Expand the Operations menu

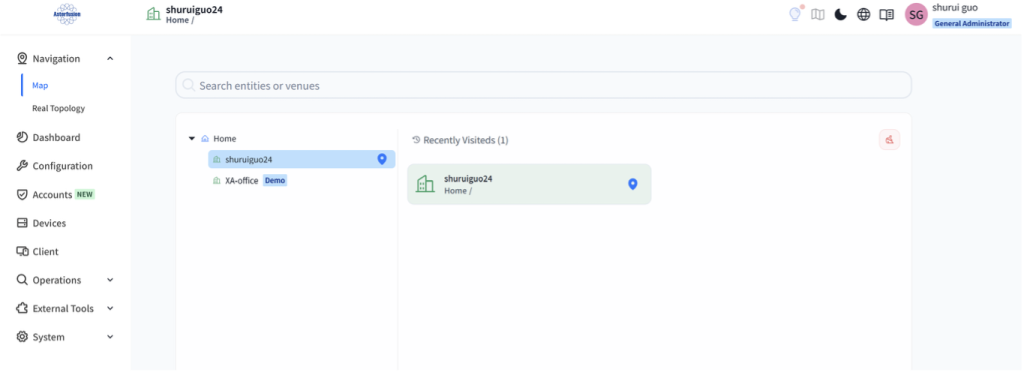click(110, 280)
